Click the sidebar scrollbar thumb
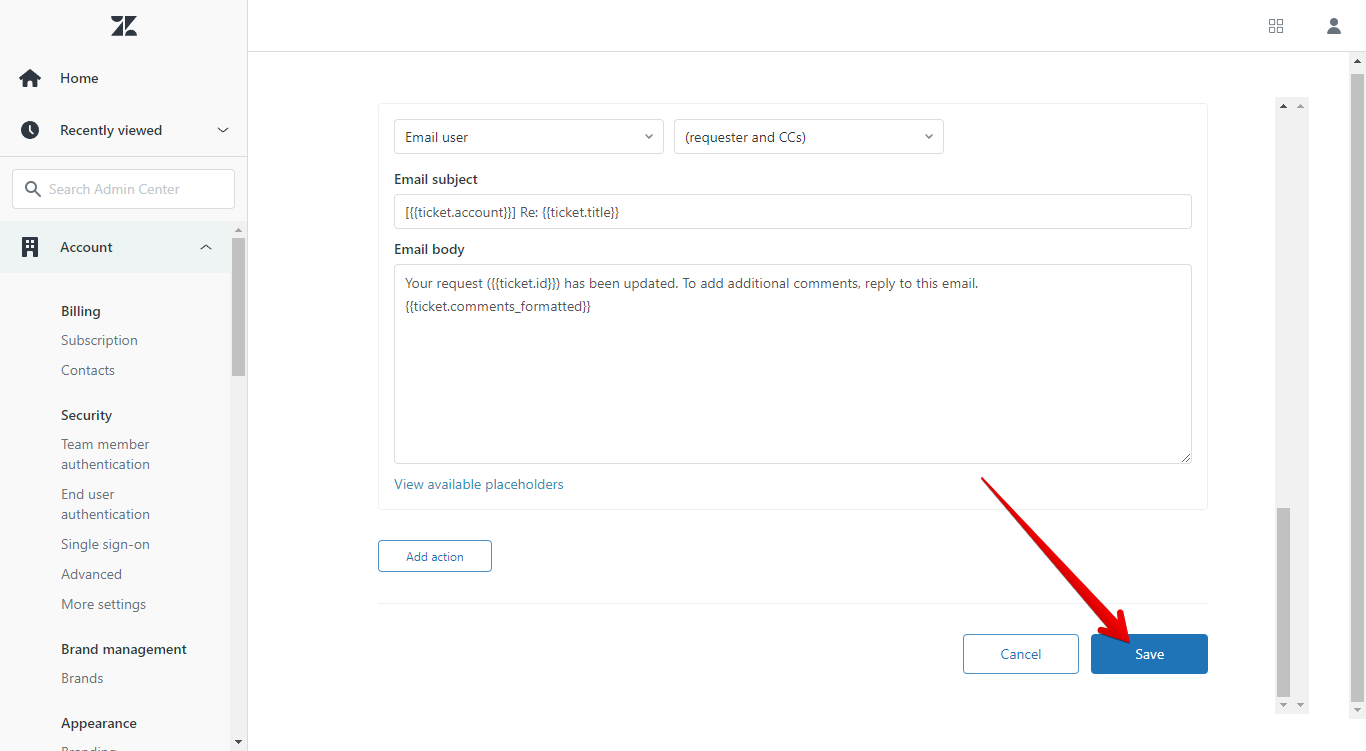 click(x=238, y=307)
